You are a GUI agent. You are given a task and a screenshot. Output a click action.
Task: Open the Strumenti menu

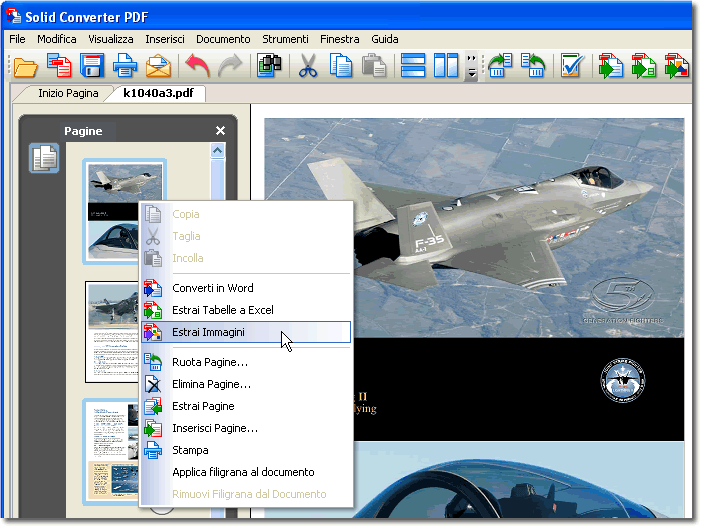(x=285, y=39)
